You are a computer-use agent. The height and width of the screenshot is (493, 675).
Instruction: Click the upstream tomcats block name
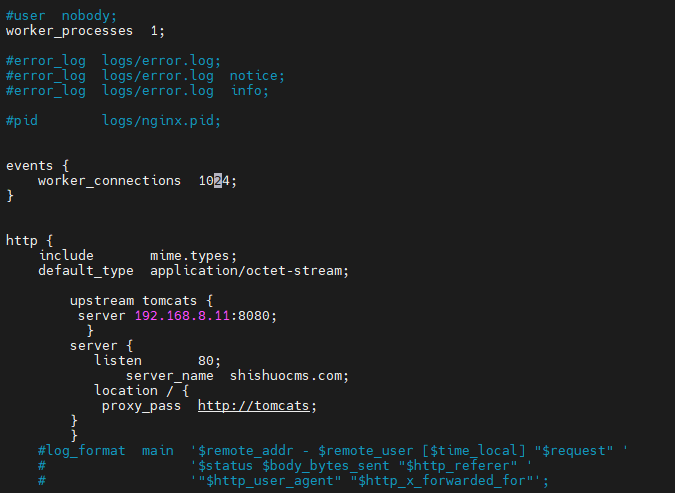pyautogui.click(x=170, y=301)
